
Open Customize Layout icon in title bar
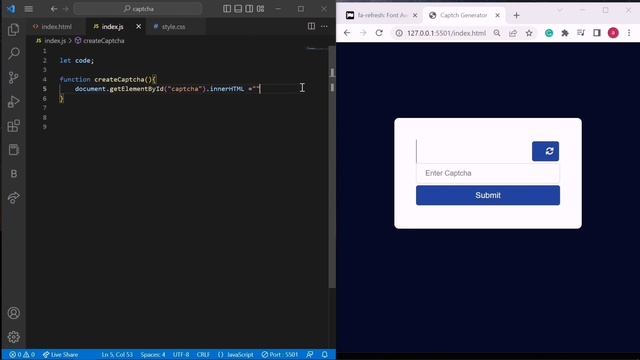point(260,9)
